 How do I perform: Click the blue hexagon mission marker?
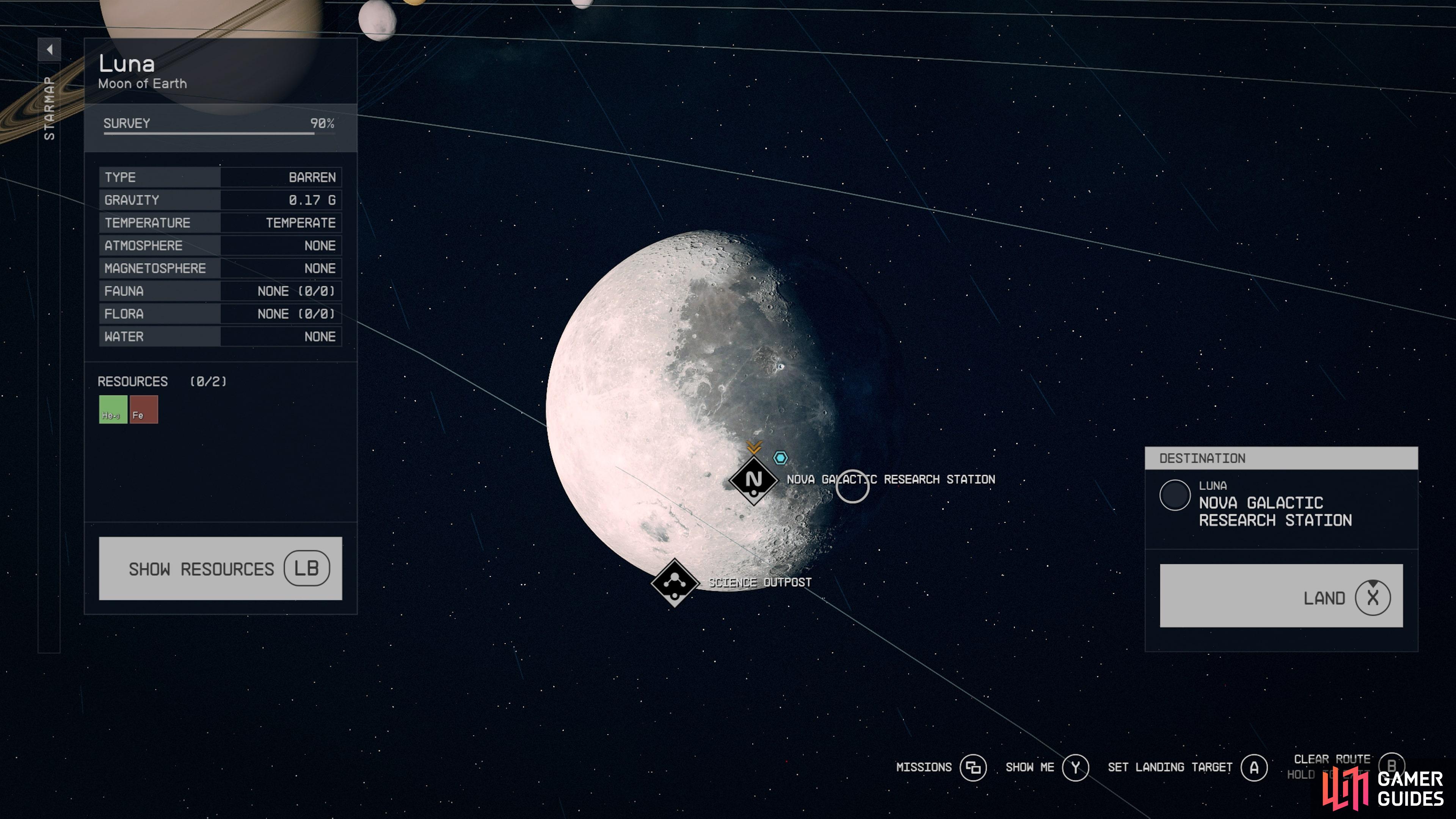(780, 458)
